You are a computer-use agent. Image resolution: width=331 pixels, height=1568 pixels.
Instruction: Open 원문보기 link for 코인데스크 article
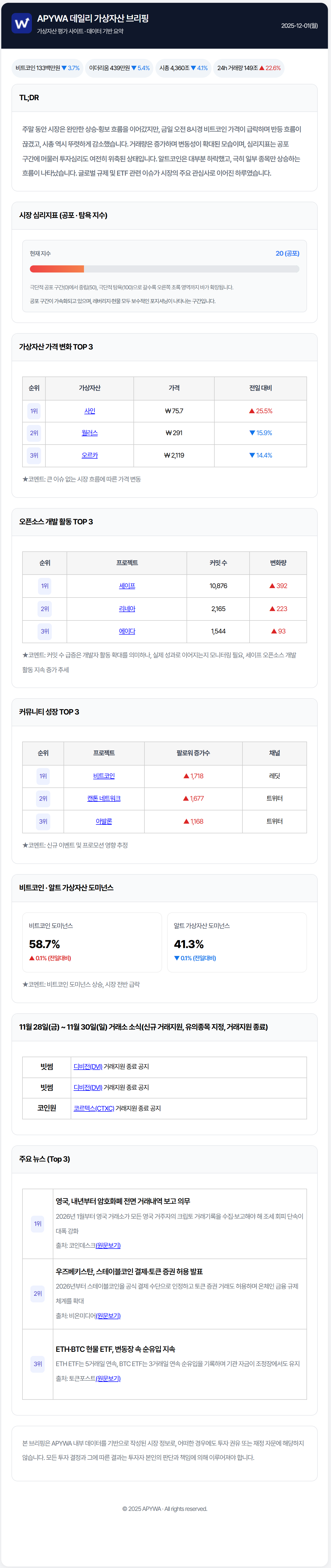tap(108, 1245)
